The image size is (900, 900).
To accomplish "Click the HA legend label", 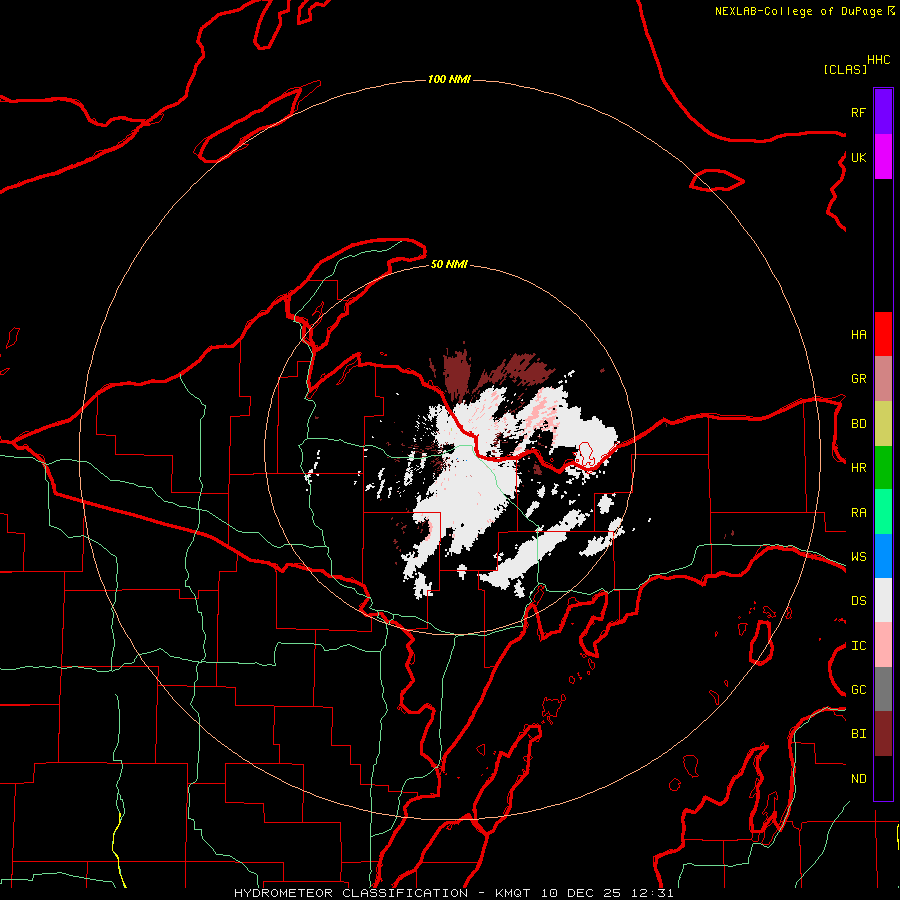I will click(x=858, y=335).
